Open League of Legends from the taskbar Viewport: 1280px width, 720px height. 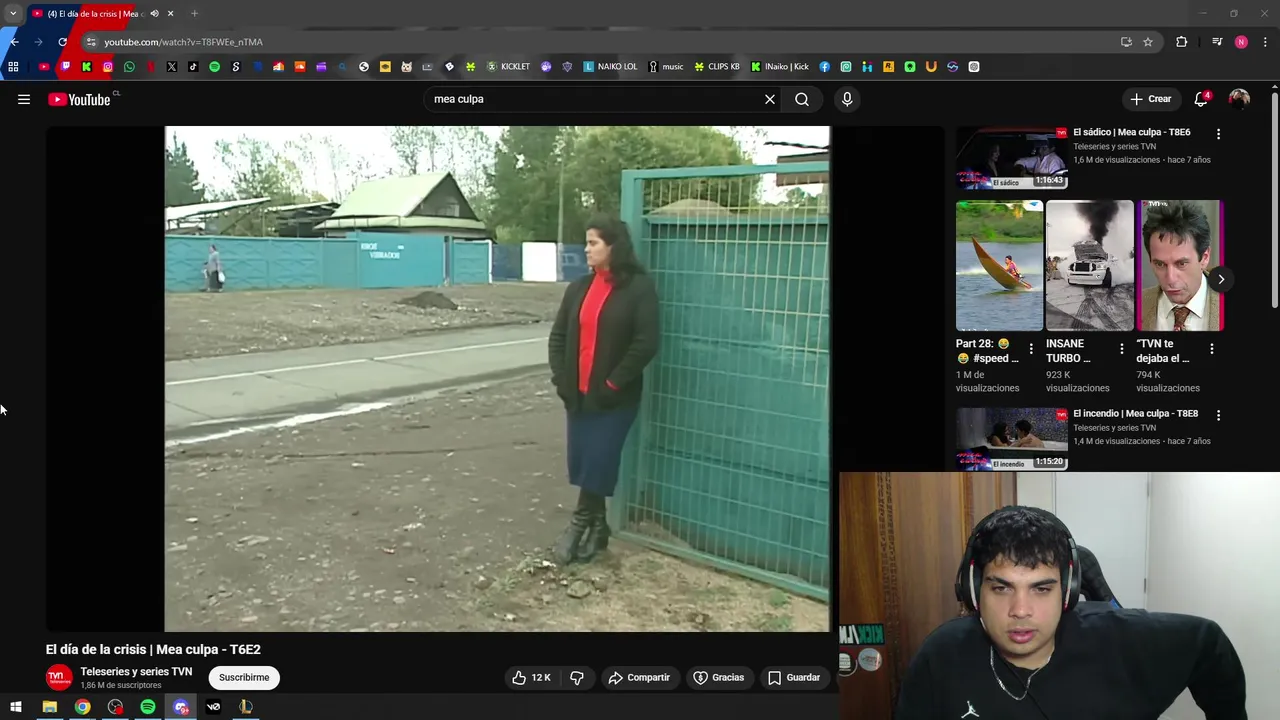pyautogui.click(x=246, y=707)
